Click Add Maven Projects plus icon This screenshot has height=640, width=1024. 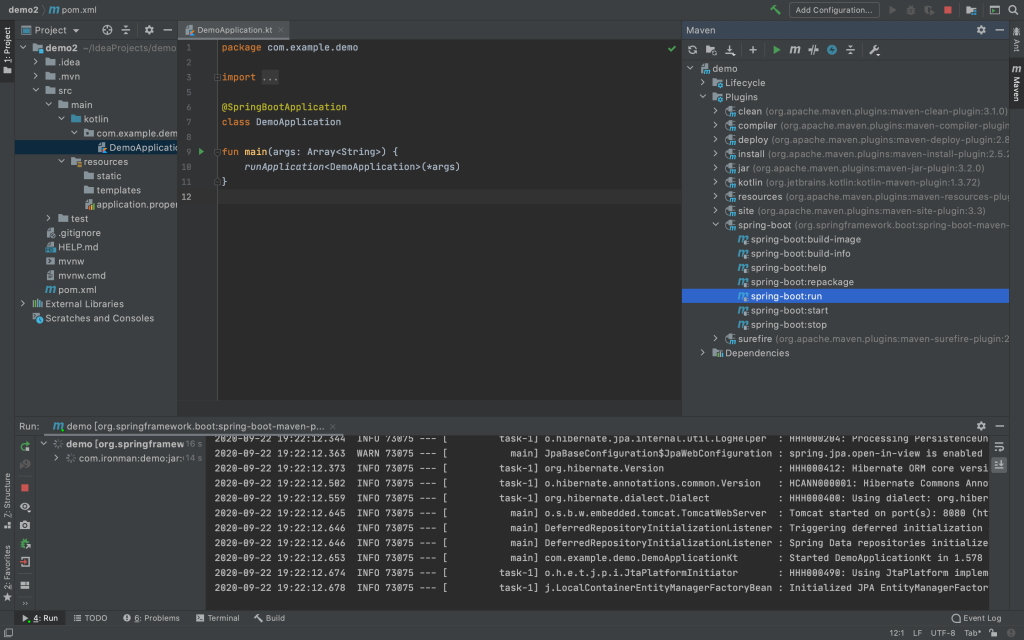[752, 50]
